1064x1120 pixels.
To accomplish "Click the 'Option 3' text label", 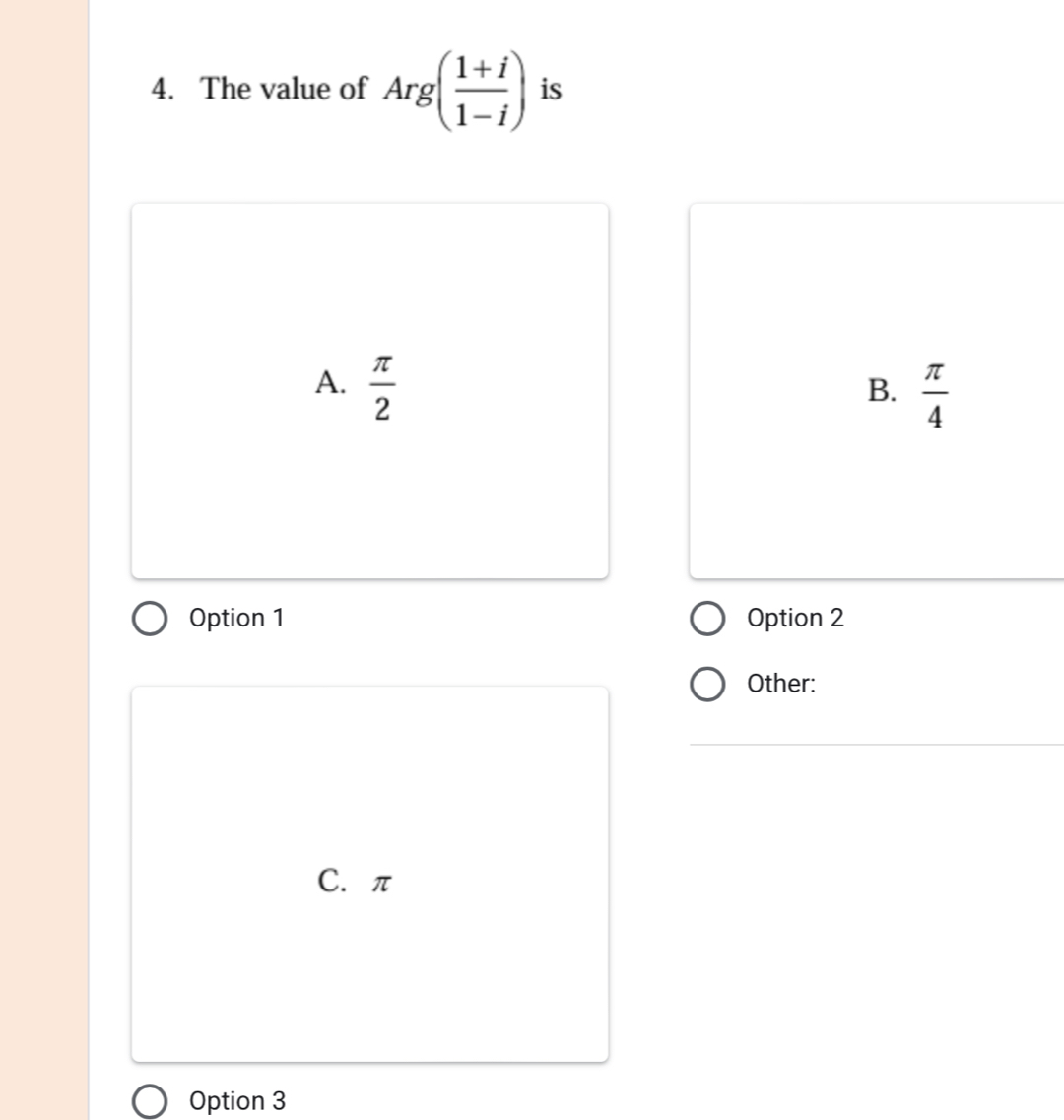I will pos(237,1101).
